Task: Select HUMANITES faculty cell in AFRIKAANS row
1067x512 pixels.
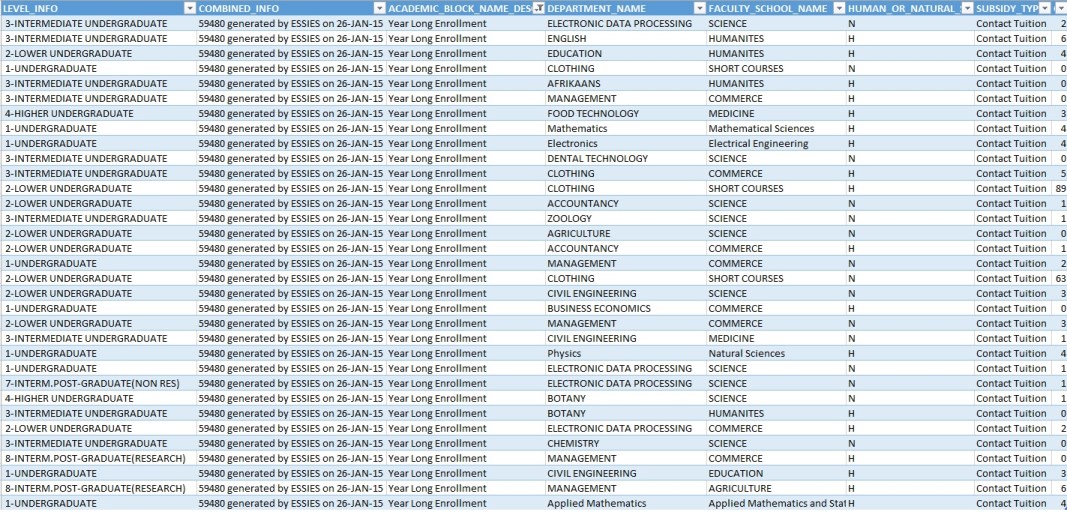Action: (x=776, y=84)
